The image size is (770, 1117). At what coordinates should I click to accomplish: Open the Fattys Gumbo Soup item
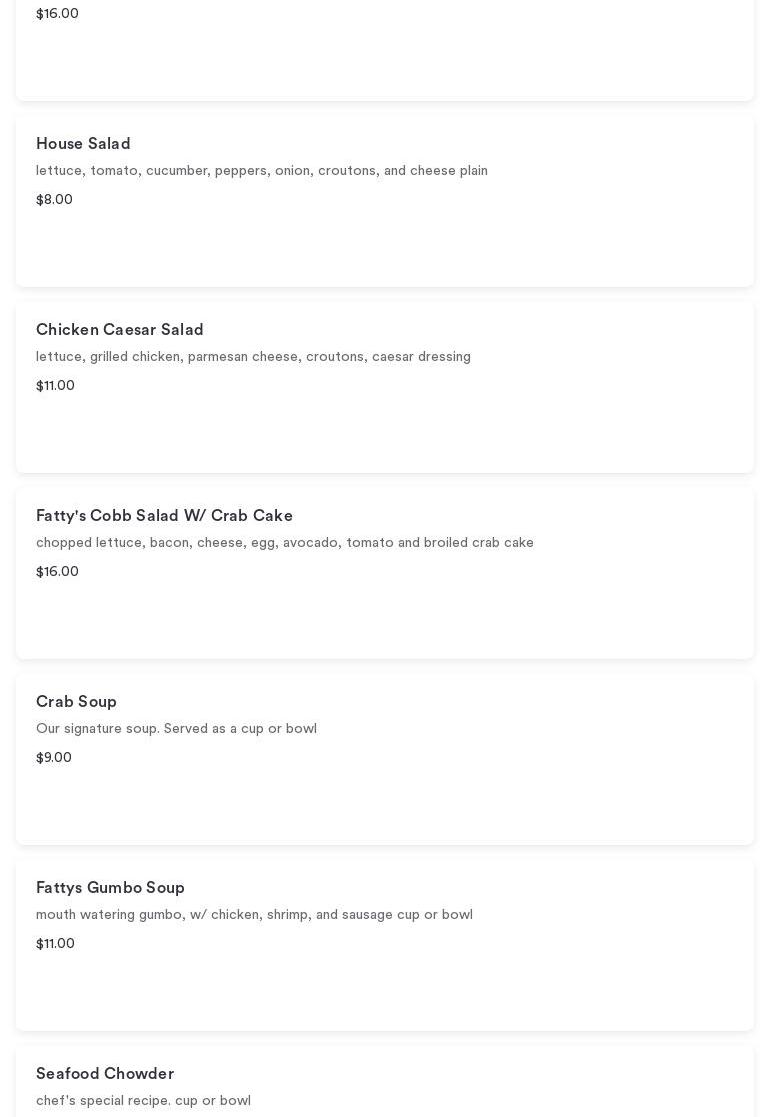[x=110, y=888]
